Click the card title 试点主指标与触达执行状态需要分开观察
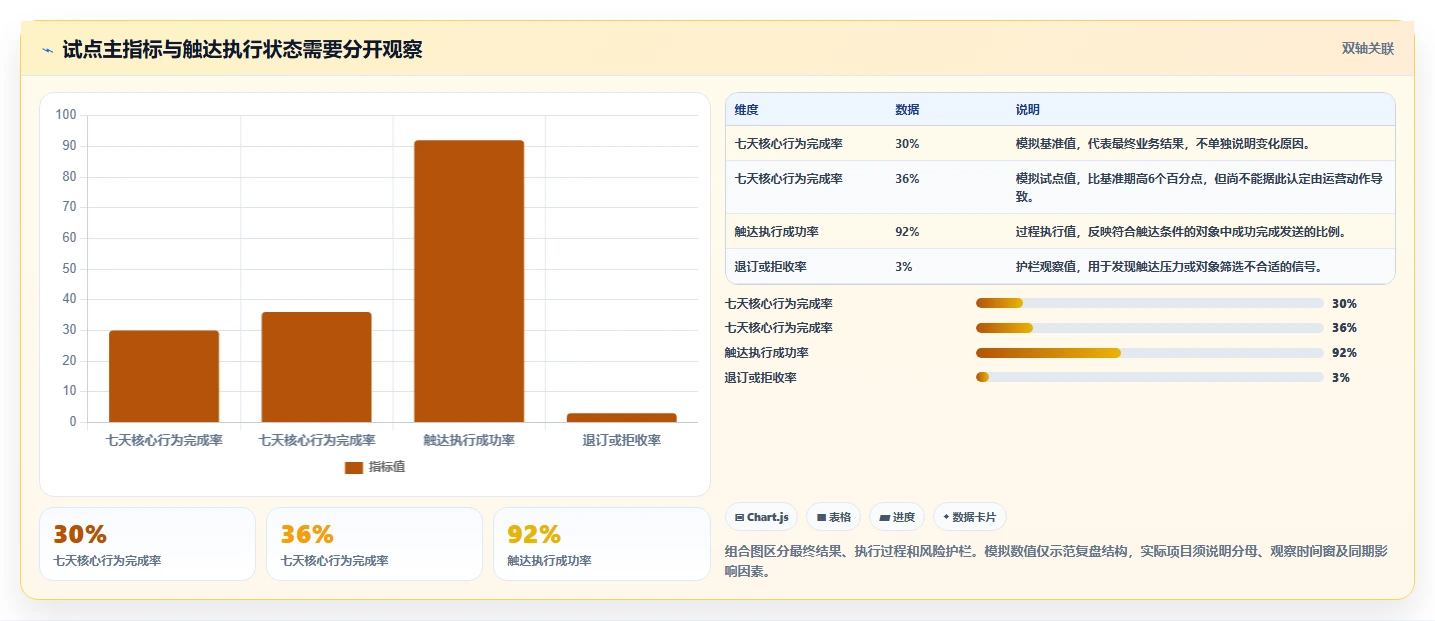Screen dimensions: 1435x621 pos(242,50)
